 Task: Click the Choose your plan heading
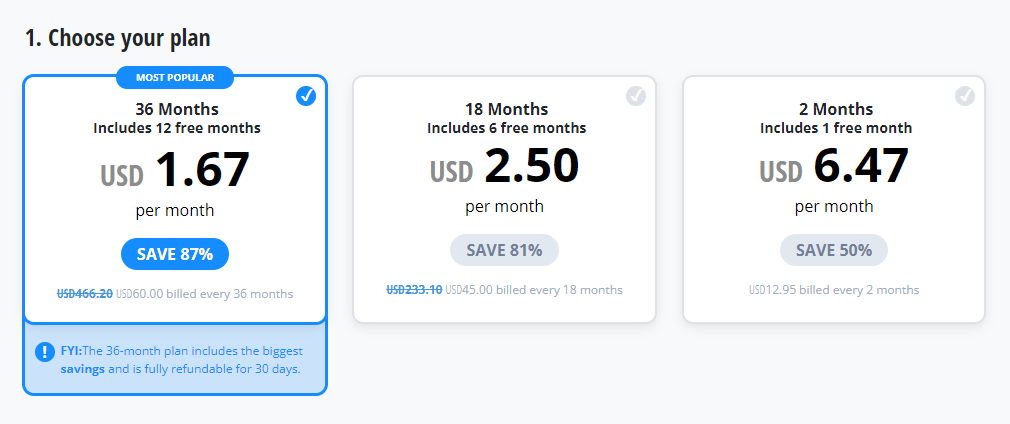(118, 38)
